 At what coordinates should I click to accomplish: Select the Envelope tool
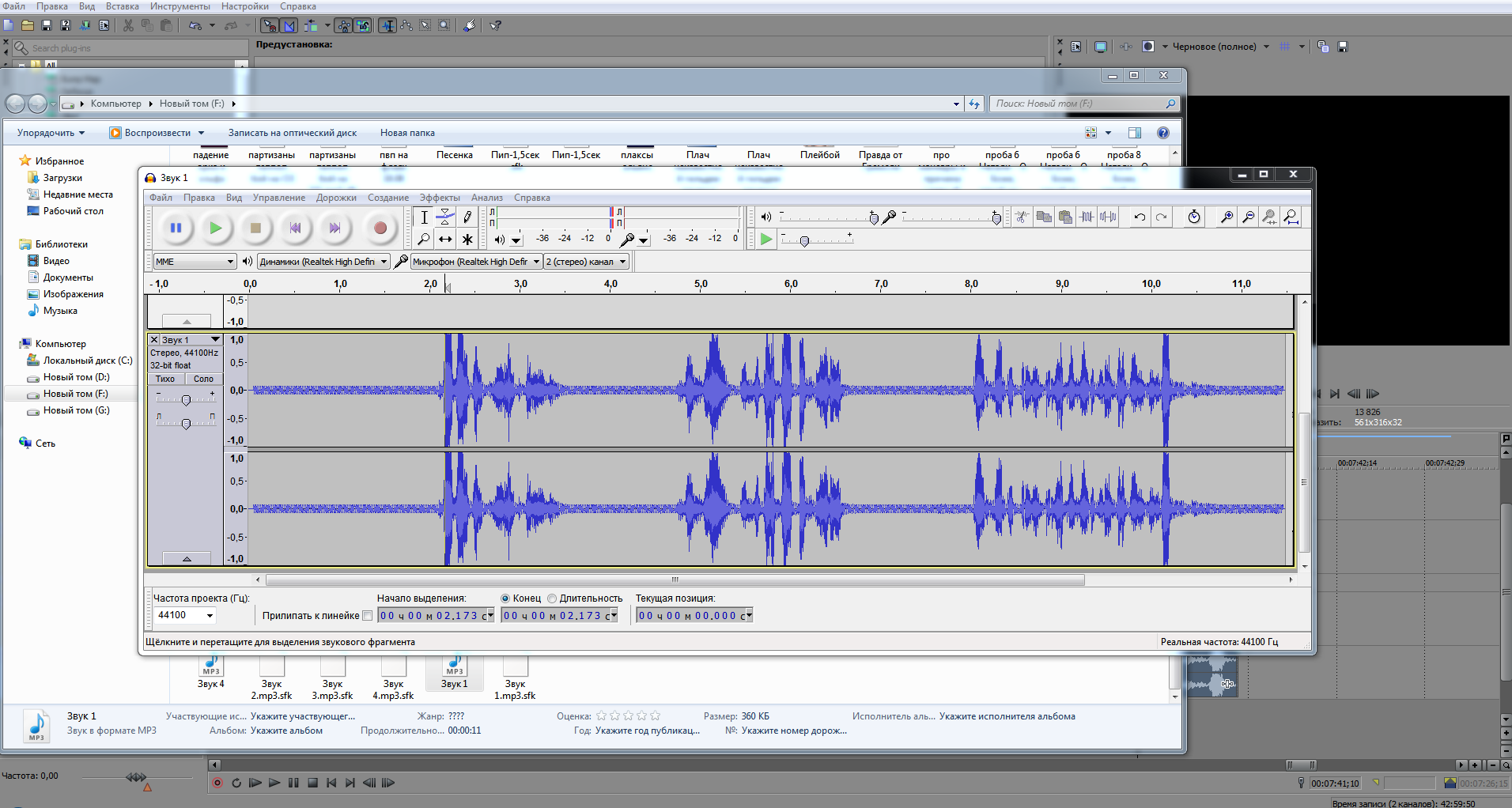tap(445, 217)
